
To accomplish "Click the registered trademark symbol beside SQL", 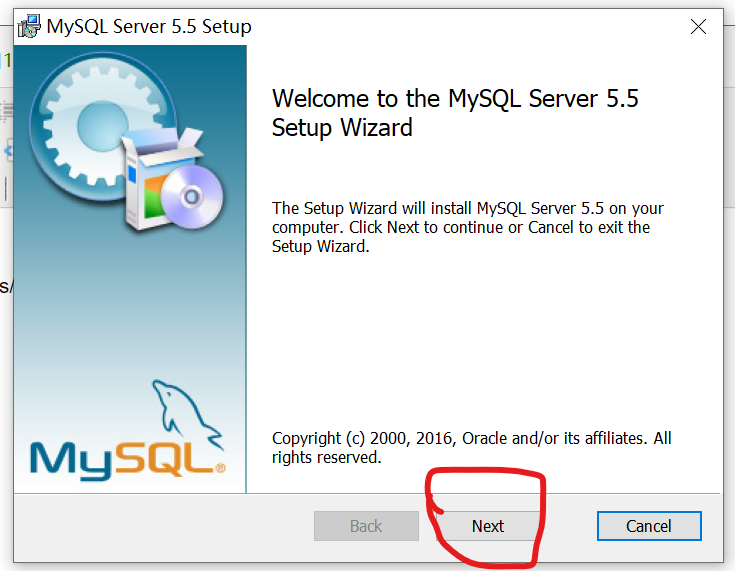I will (x=220, y=468).
